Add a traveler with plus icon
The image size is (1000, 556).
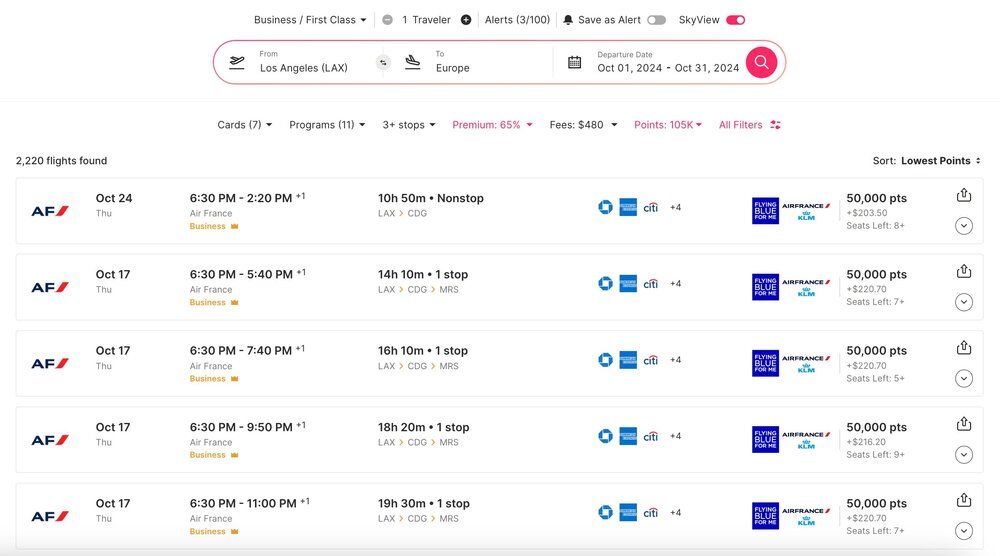click(466, 20)
